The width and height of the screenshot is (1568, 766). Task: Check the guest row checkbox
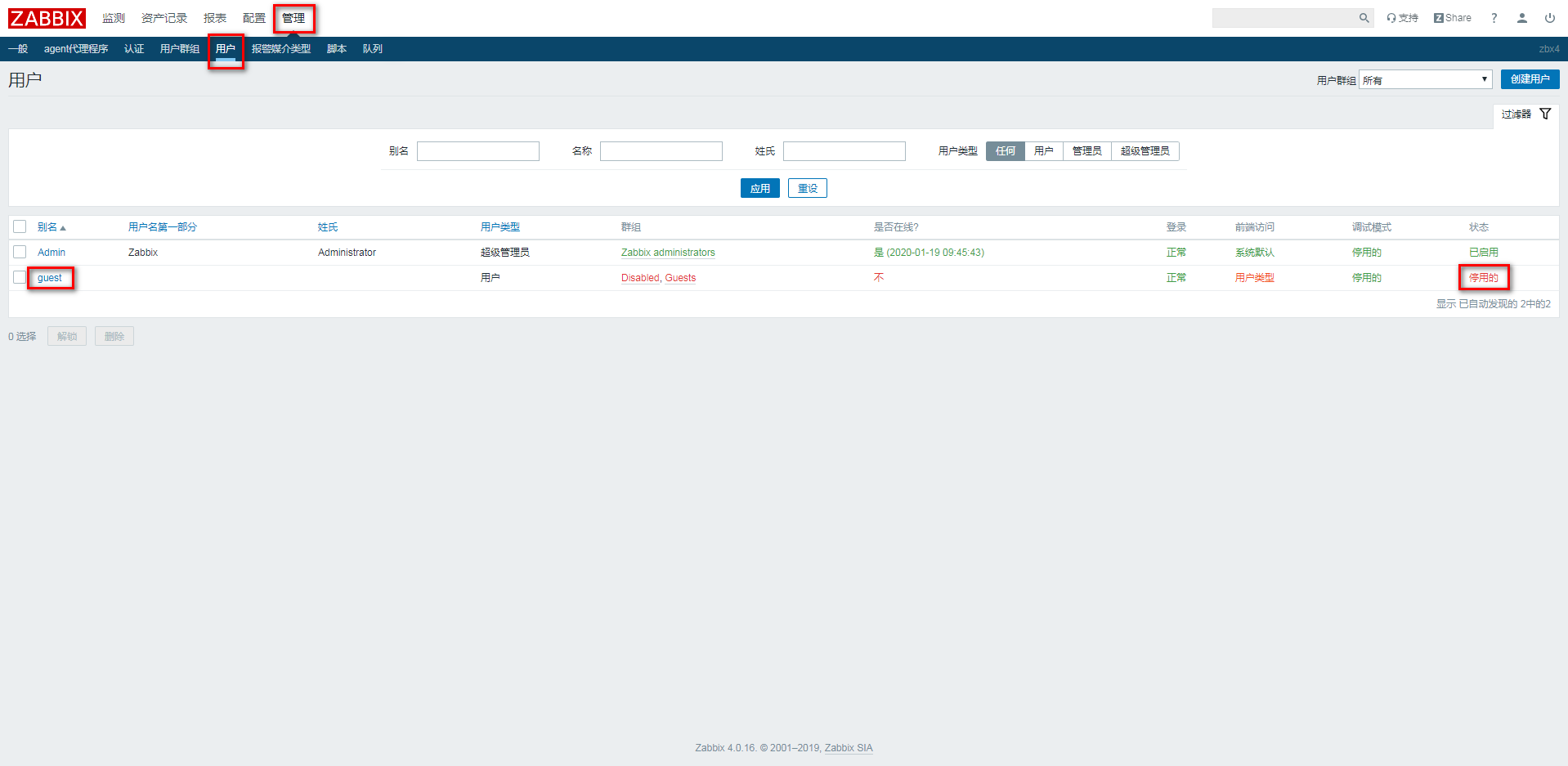click(x=20, y=277)
